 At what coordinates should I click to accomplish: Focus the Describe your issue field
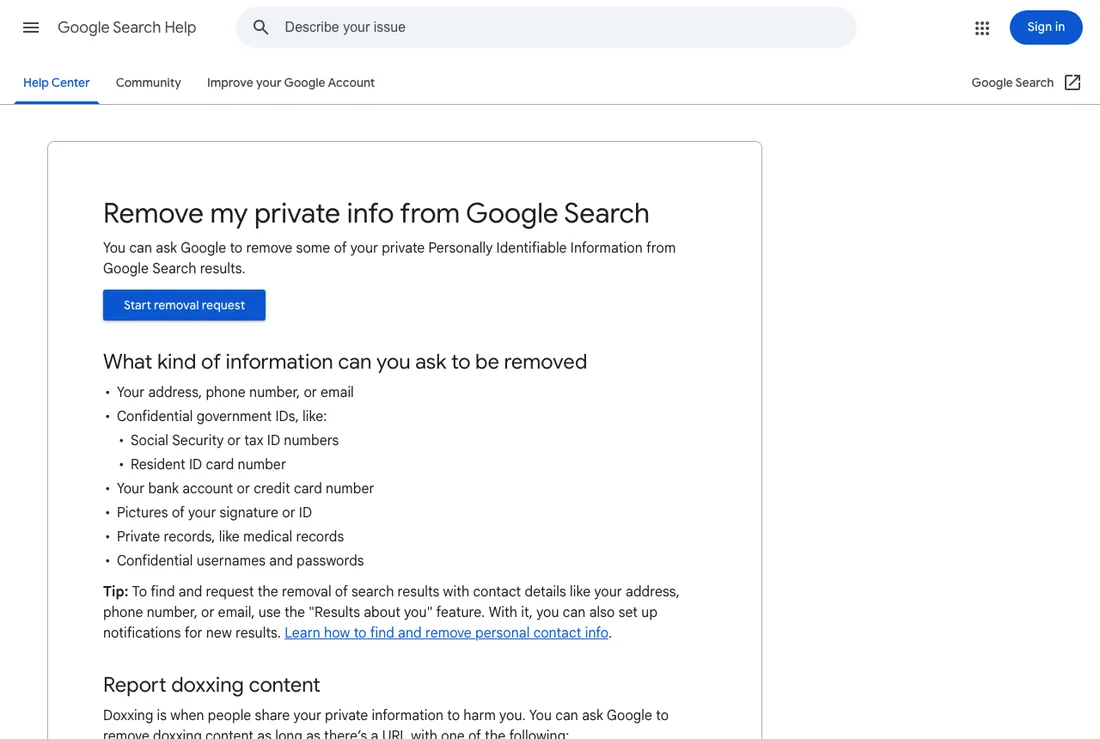click(546, 27)
